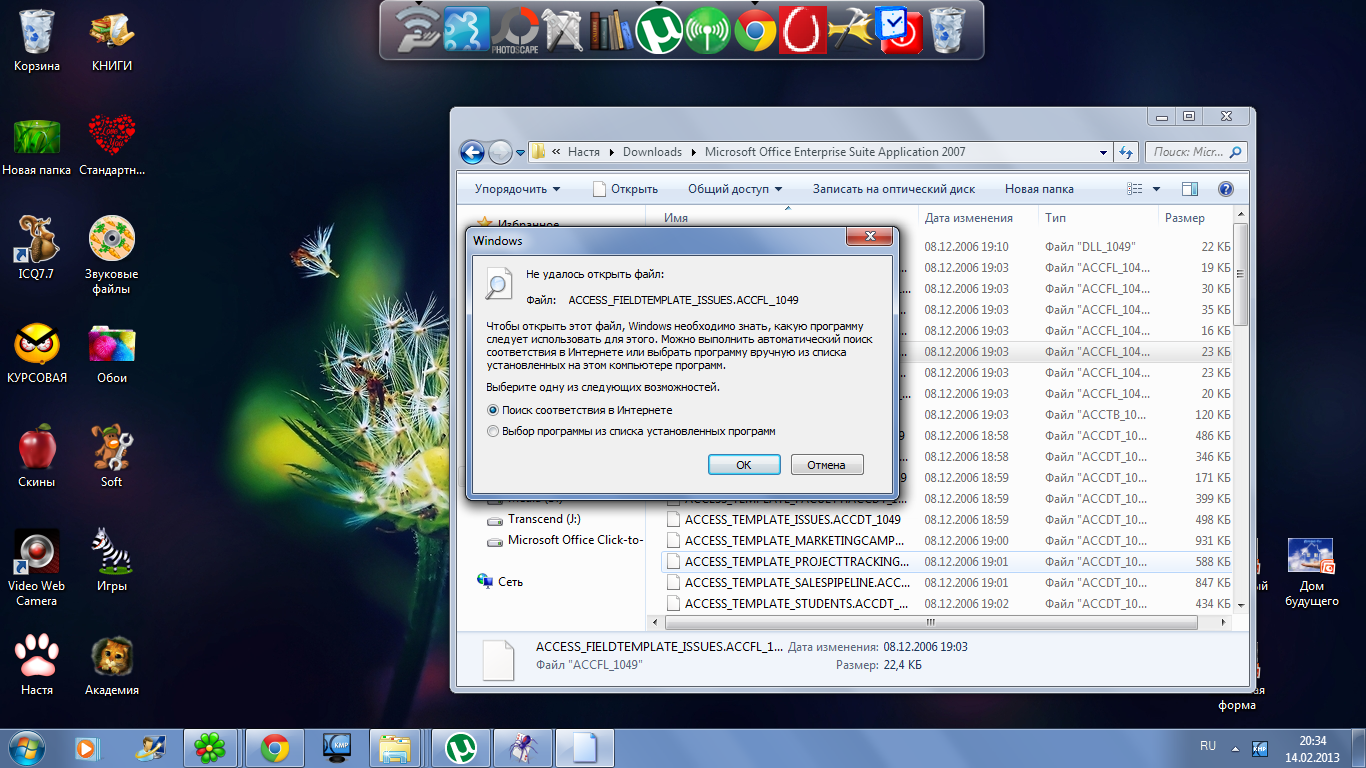Refresh the Explorer address bar
Screen dimensions: 1366x768
tap(1126, 152)
